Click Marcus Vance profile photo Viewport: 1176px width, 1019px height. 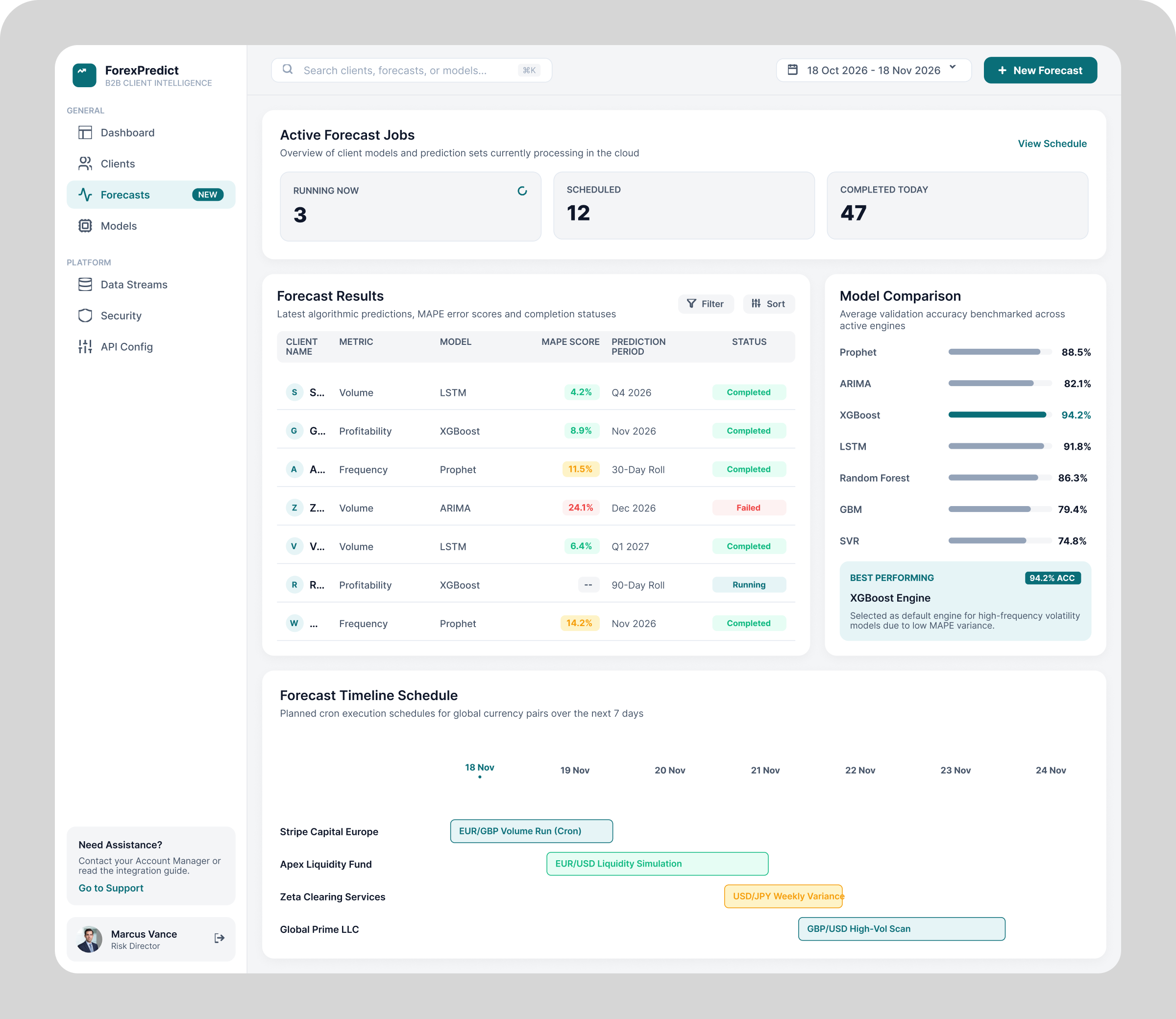point(89,939)
